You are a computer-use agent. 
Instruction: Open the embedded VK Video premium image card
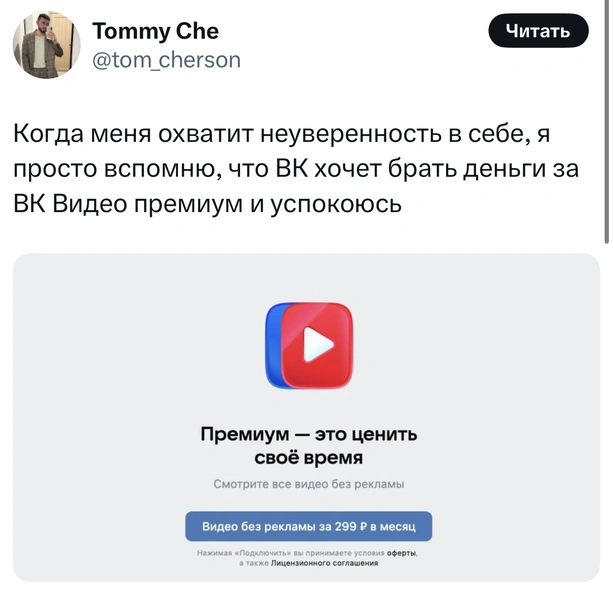[x=306, y=417]
